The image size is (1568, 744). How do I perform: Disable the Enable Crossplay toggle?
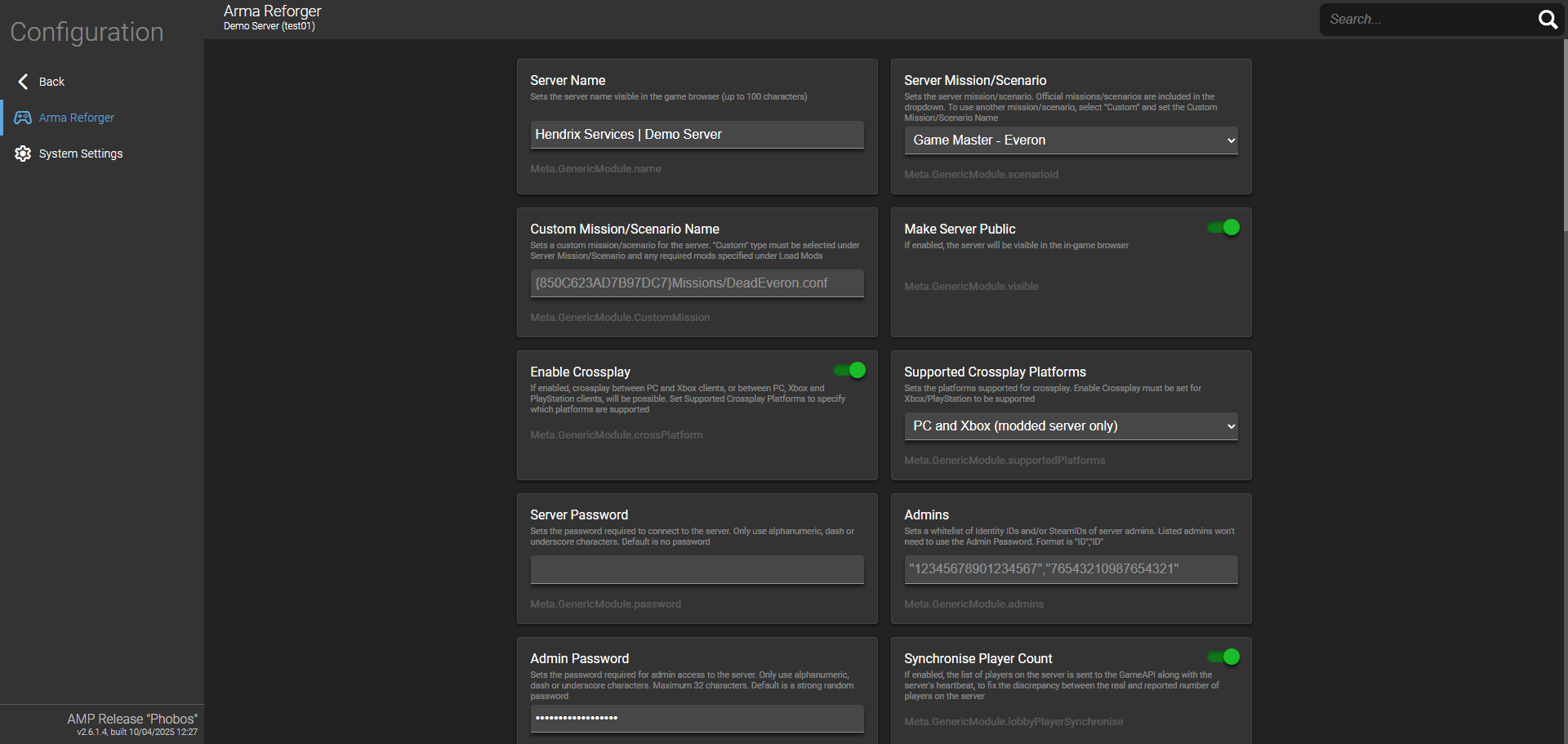point(849,371)
